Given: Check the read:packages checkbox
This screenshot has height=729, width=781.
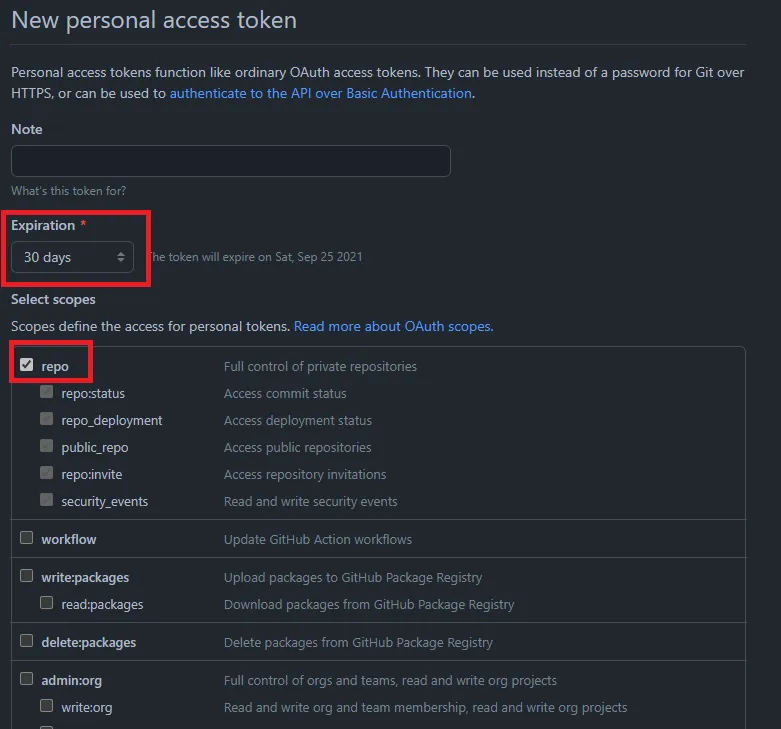Looking at the screenshot, I should point(47,603).
